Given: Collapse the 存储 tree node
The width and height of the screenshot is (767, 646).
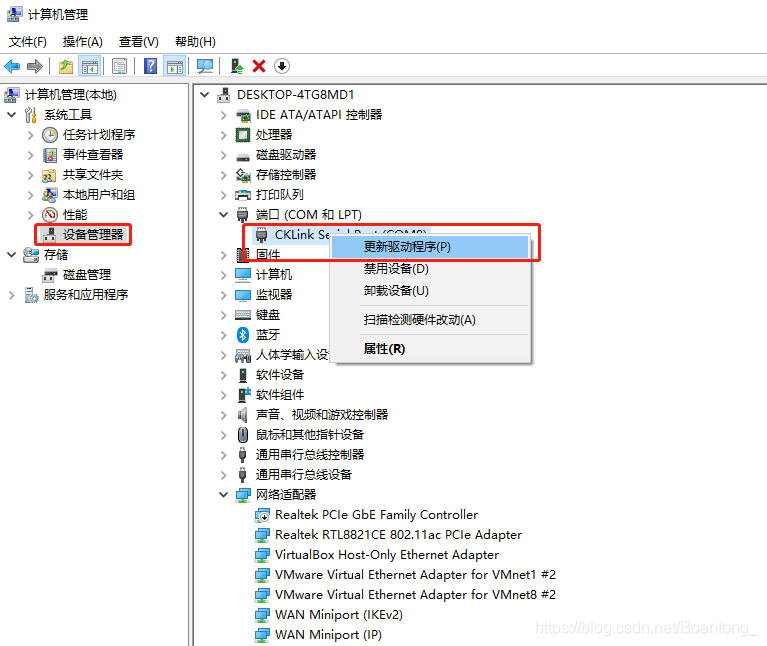Looking at the screenshot, I should coord(12,255).
